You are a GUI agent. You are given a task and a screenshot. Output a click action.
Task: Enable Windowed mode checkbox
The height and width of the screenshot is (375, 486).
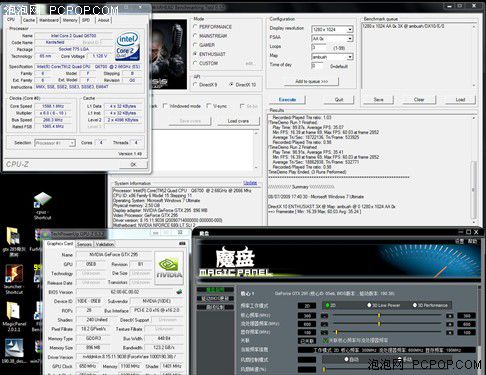165,106
